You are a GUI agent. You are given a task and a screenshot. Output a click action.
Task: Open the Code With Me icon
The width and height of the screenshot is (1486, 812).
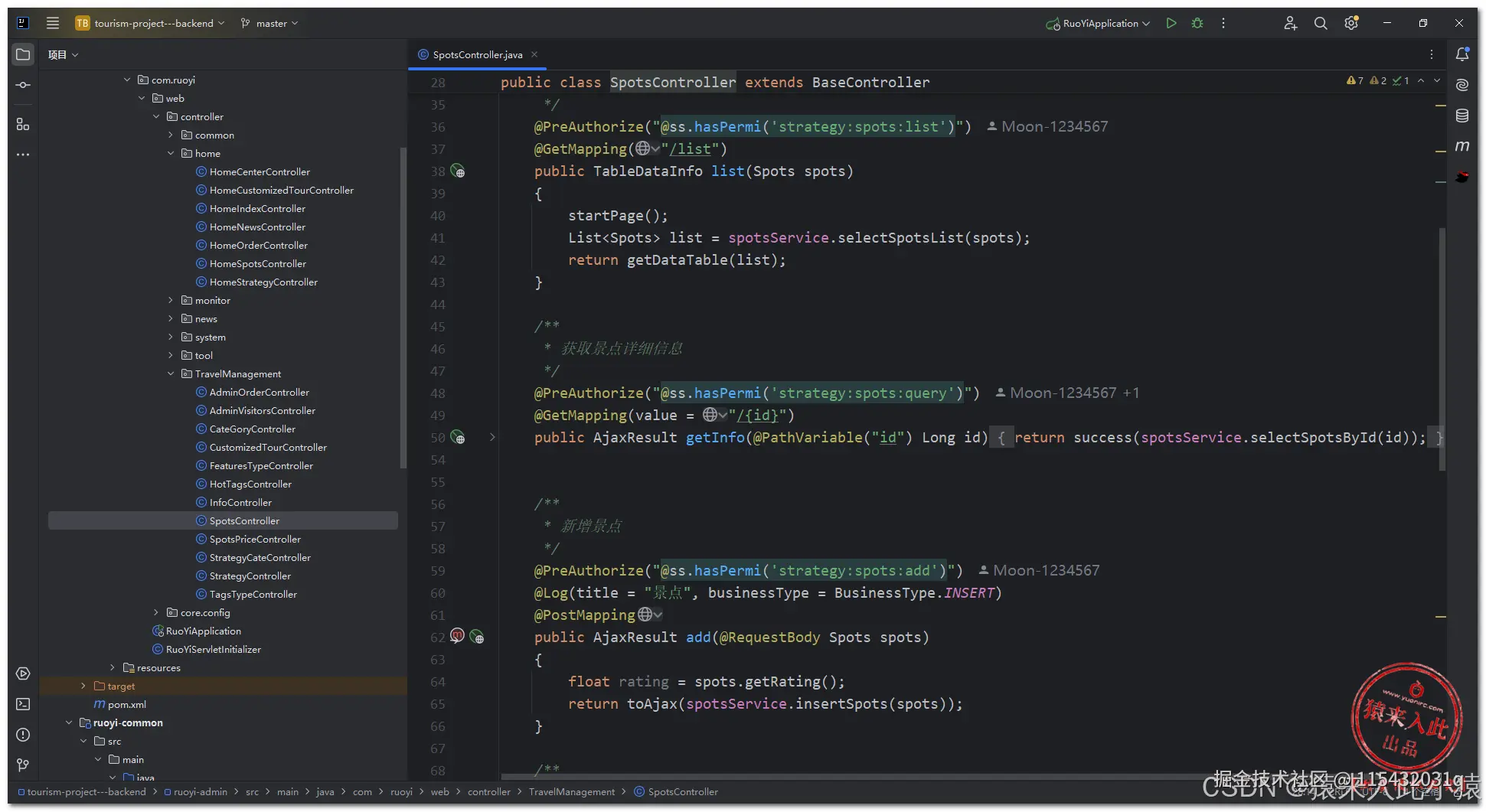[x=1291, y=23]
